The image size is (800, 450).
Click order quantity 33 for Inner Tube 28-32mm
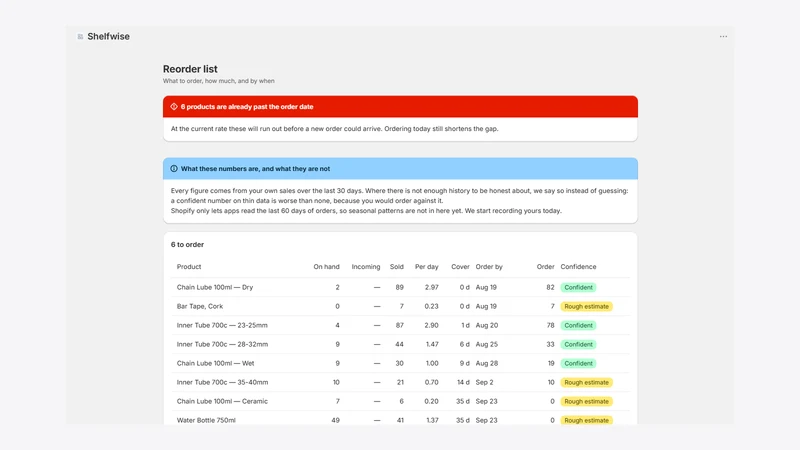[x=550, y=344]
